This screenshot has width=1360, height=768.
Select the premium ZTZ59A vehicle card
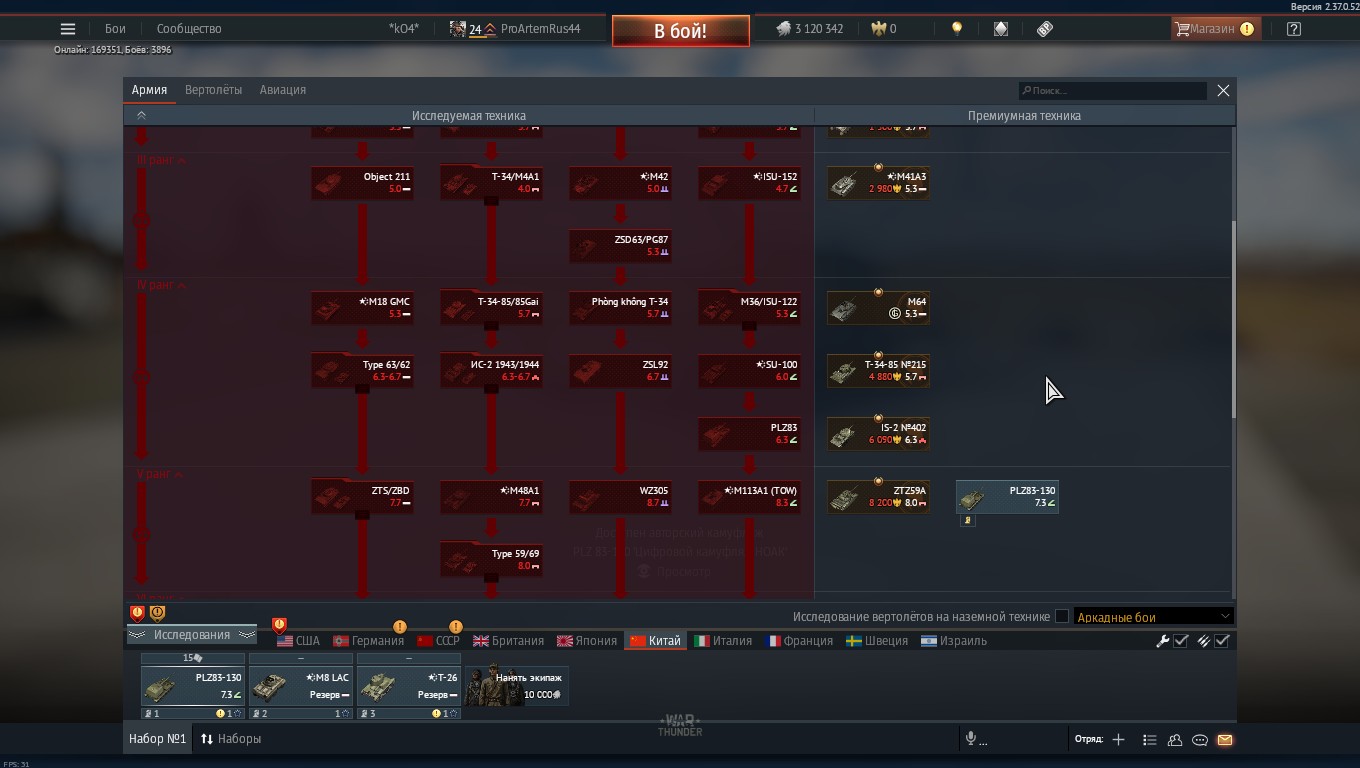click(x=878, y=497)
